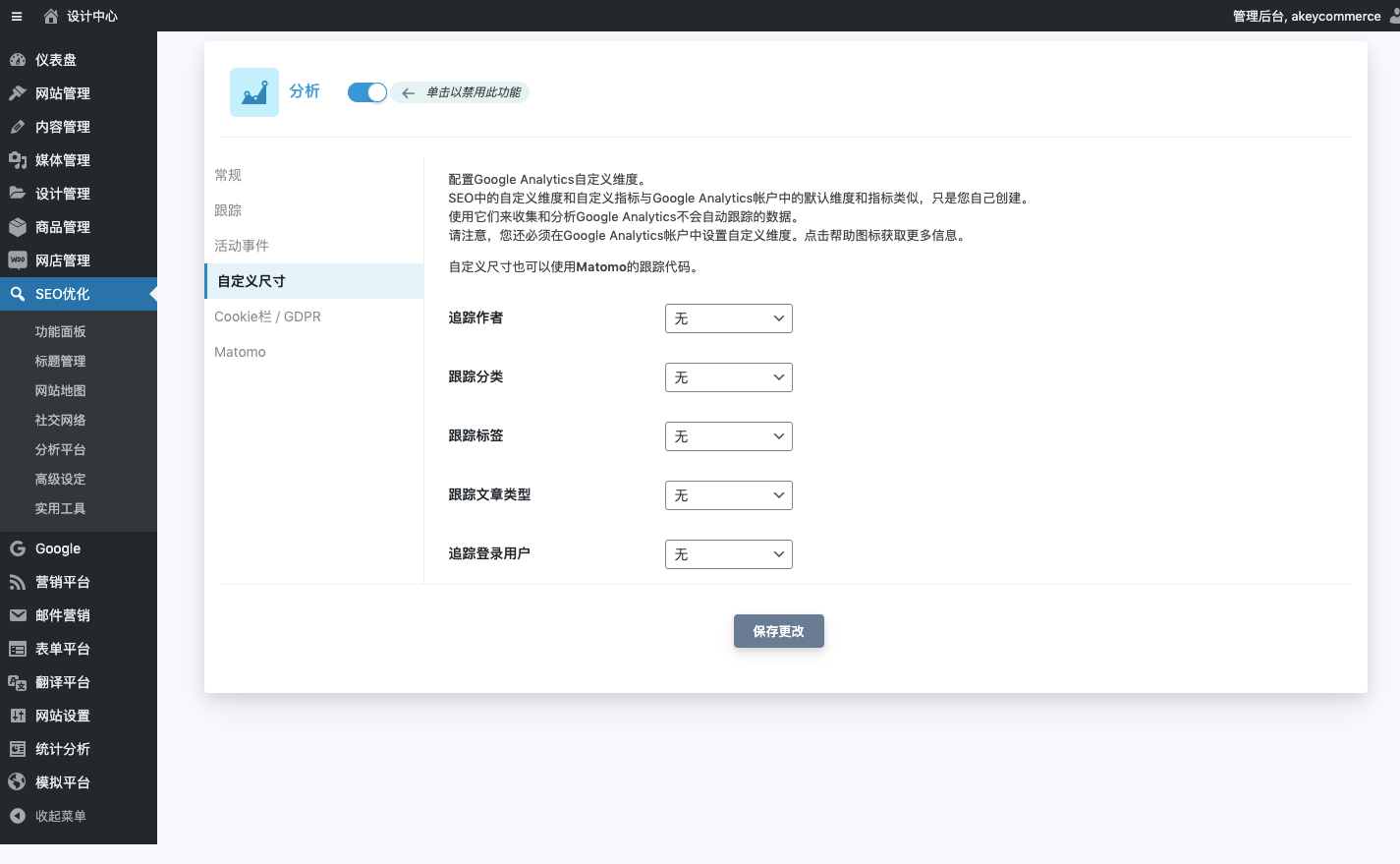The image size is (1400, 864).
Task: Open the 追踪登录用户 dropdown
Action: coord(729,554)
